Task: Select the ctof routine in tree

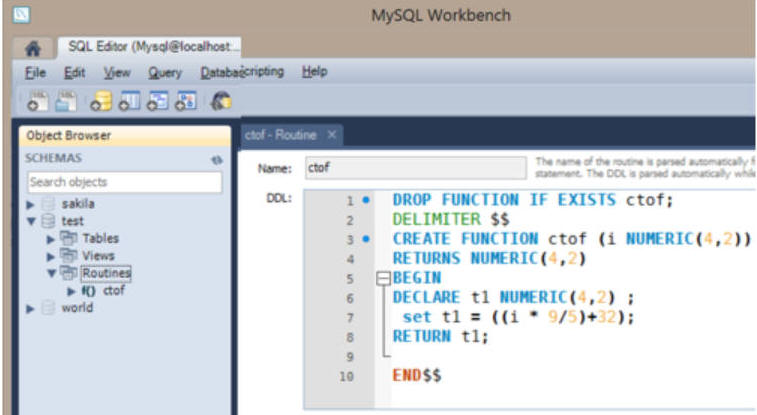Action: coord(114,290)
